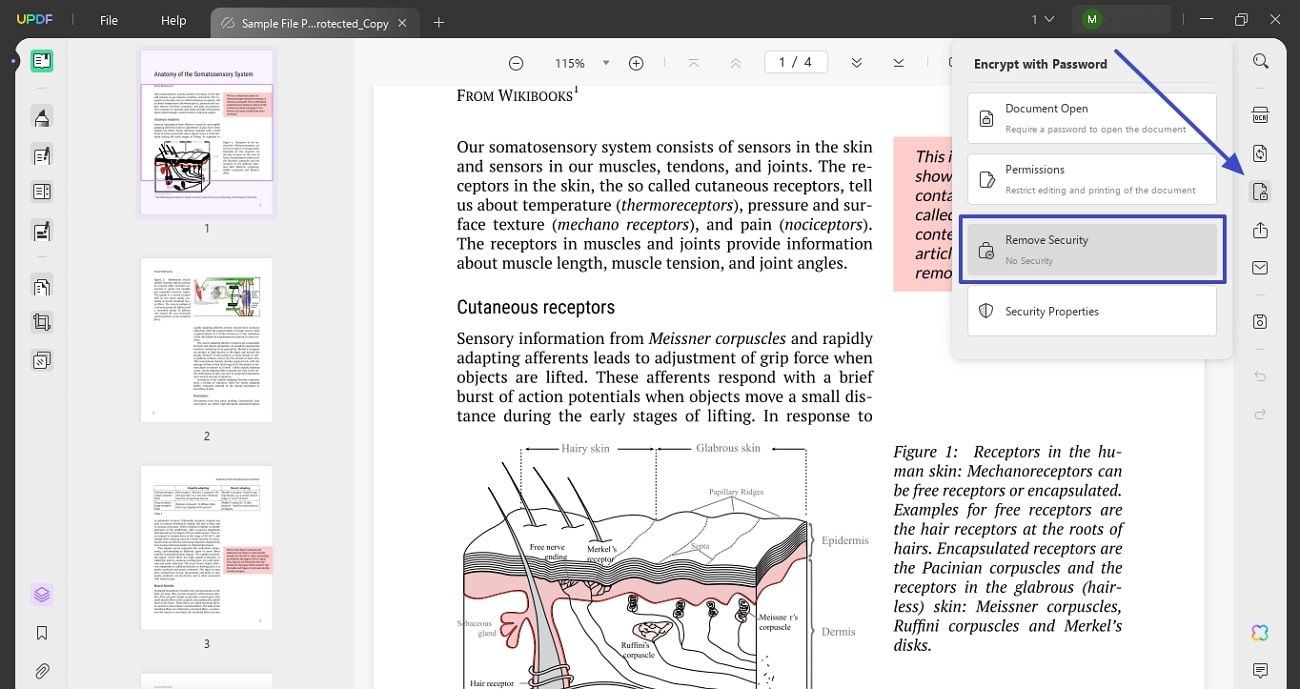Click the OCR icon in right sidebar
Image resolution: width=1300 pixels, height=689 pixels.
click(1260, 115)
